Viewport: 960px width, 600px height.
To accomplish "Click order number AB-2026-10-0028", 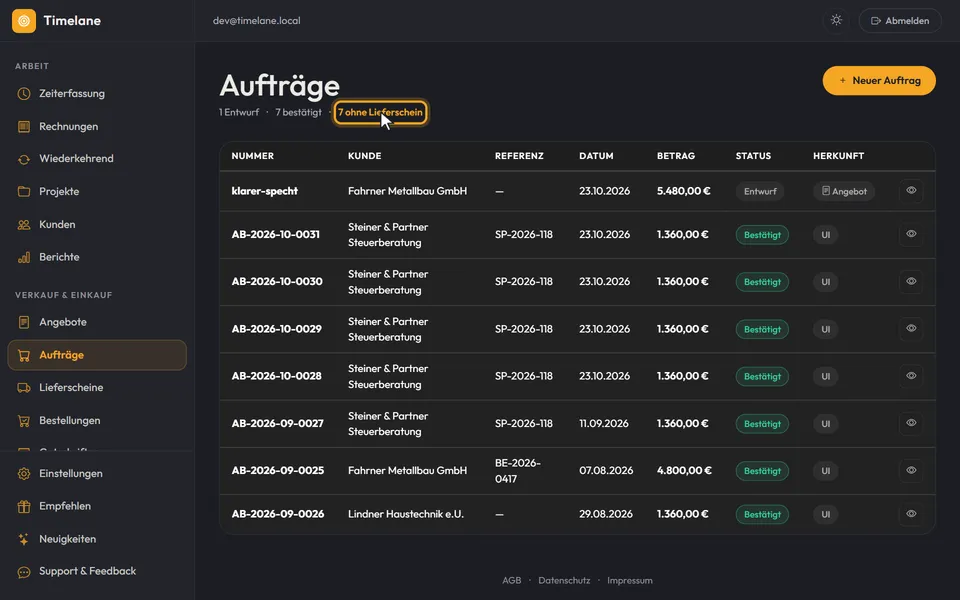I will click(276, 376).
